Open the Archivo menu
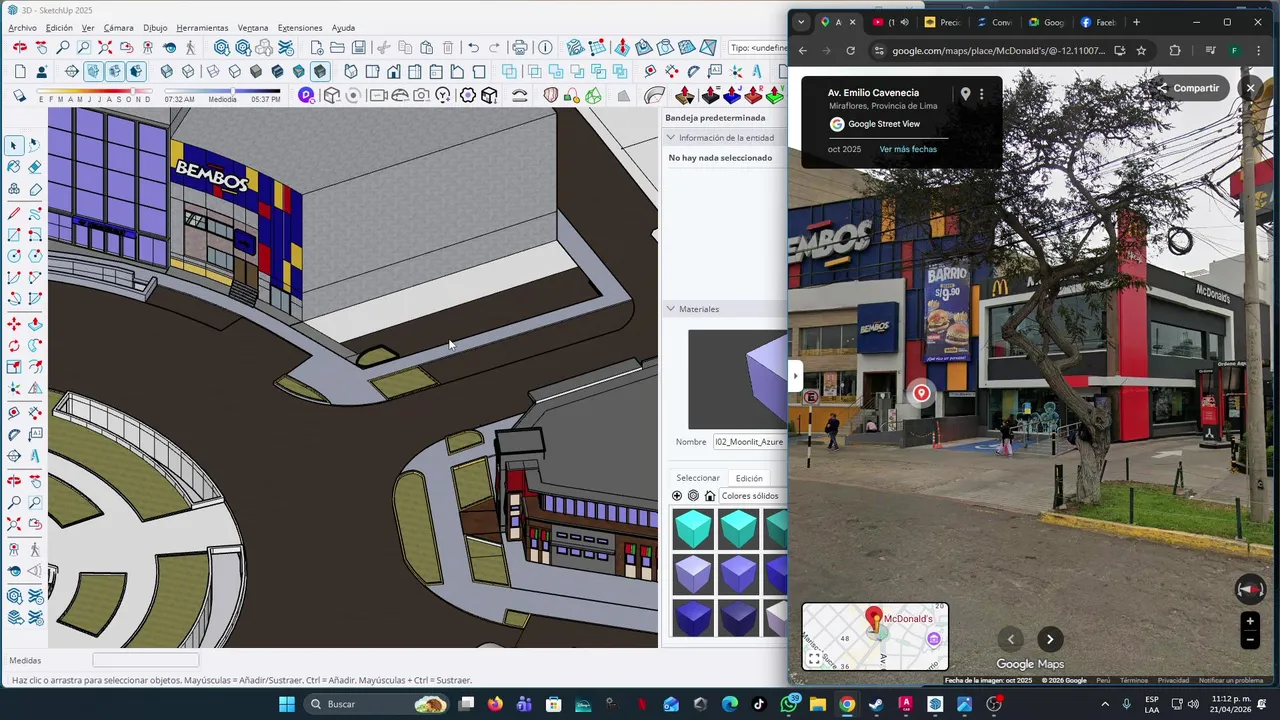The width and height of the screenshot is (1280, 720). click(x=22, y=28)
